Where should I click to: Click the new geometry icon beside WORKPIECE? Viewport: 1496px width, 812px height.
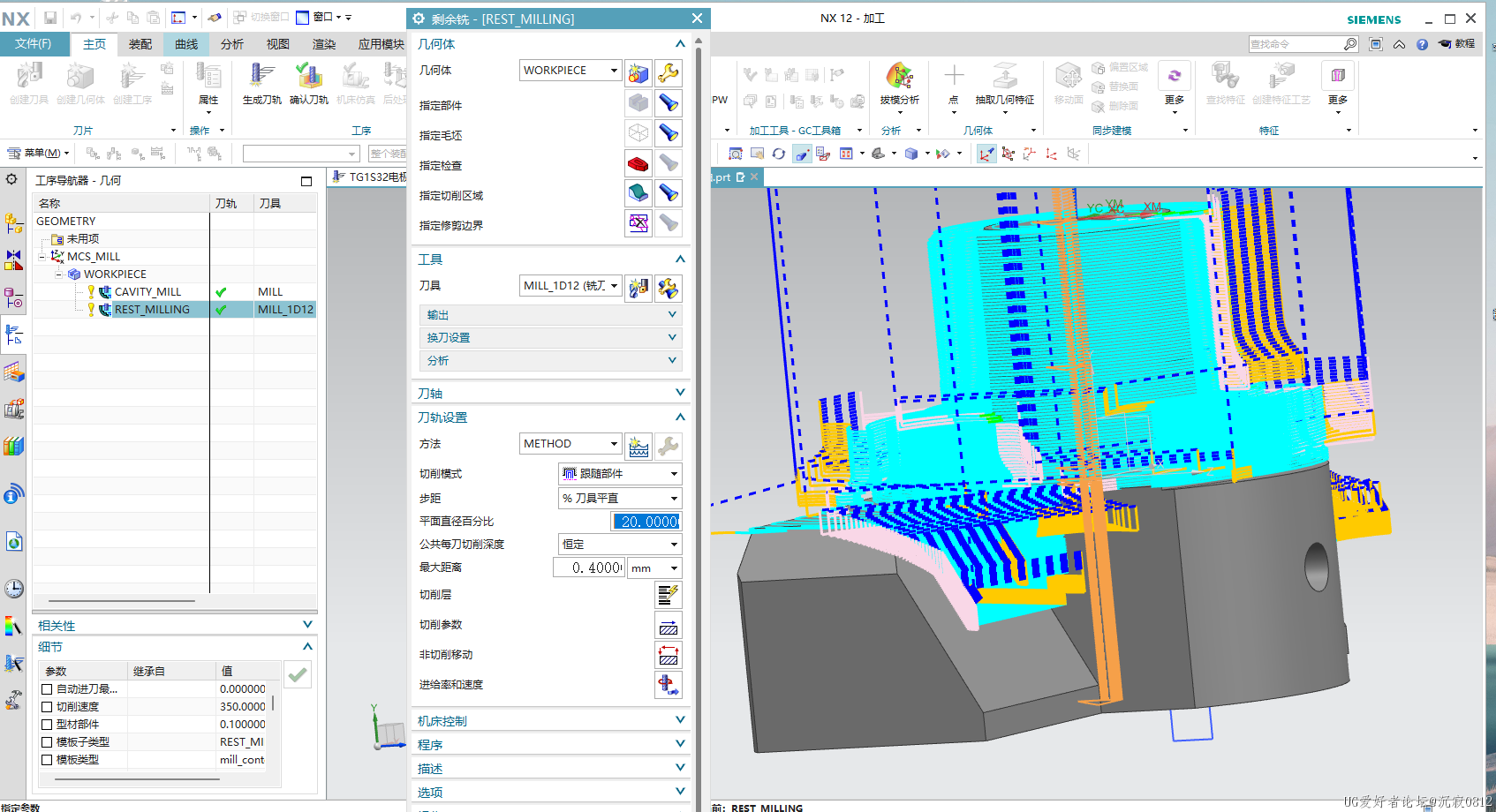click(x=638, y=71)
